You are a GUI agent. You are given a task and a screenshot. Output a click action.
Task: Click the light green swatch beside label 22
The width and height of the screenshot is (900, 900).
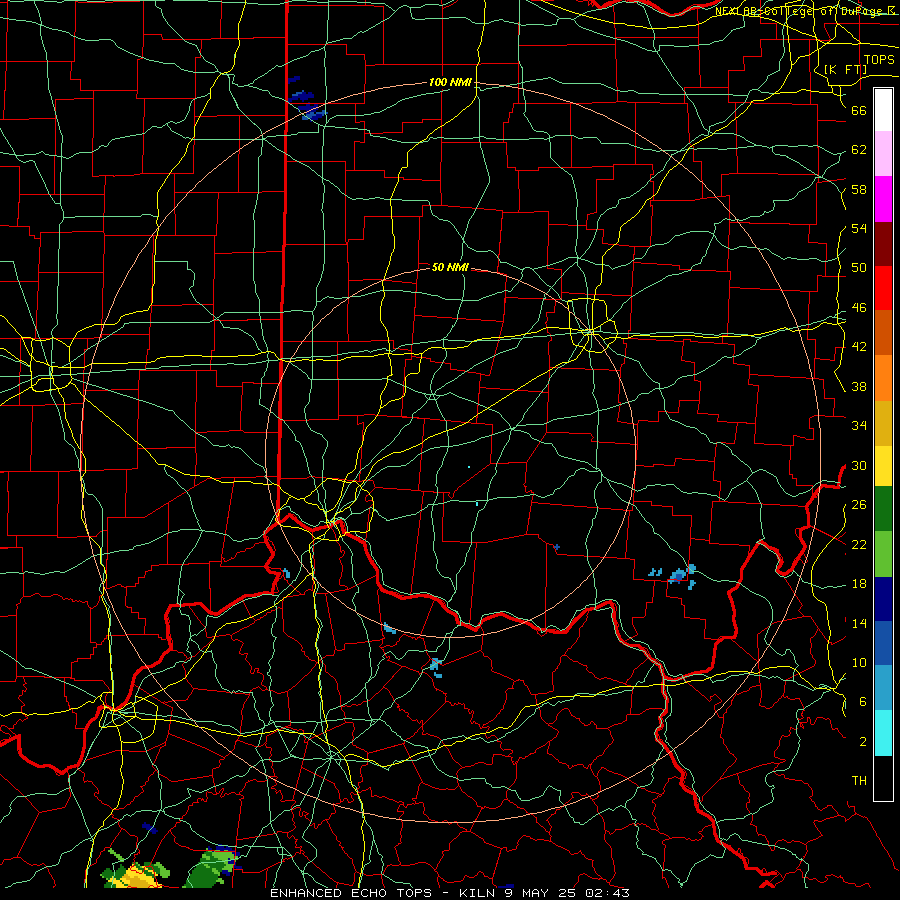pos(883,554)
